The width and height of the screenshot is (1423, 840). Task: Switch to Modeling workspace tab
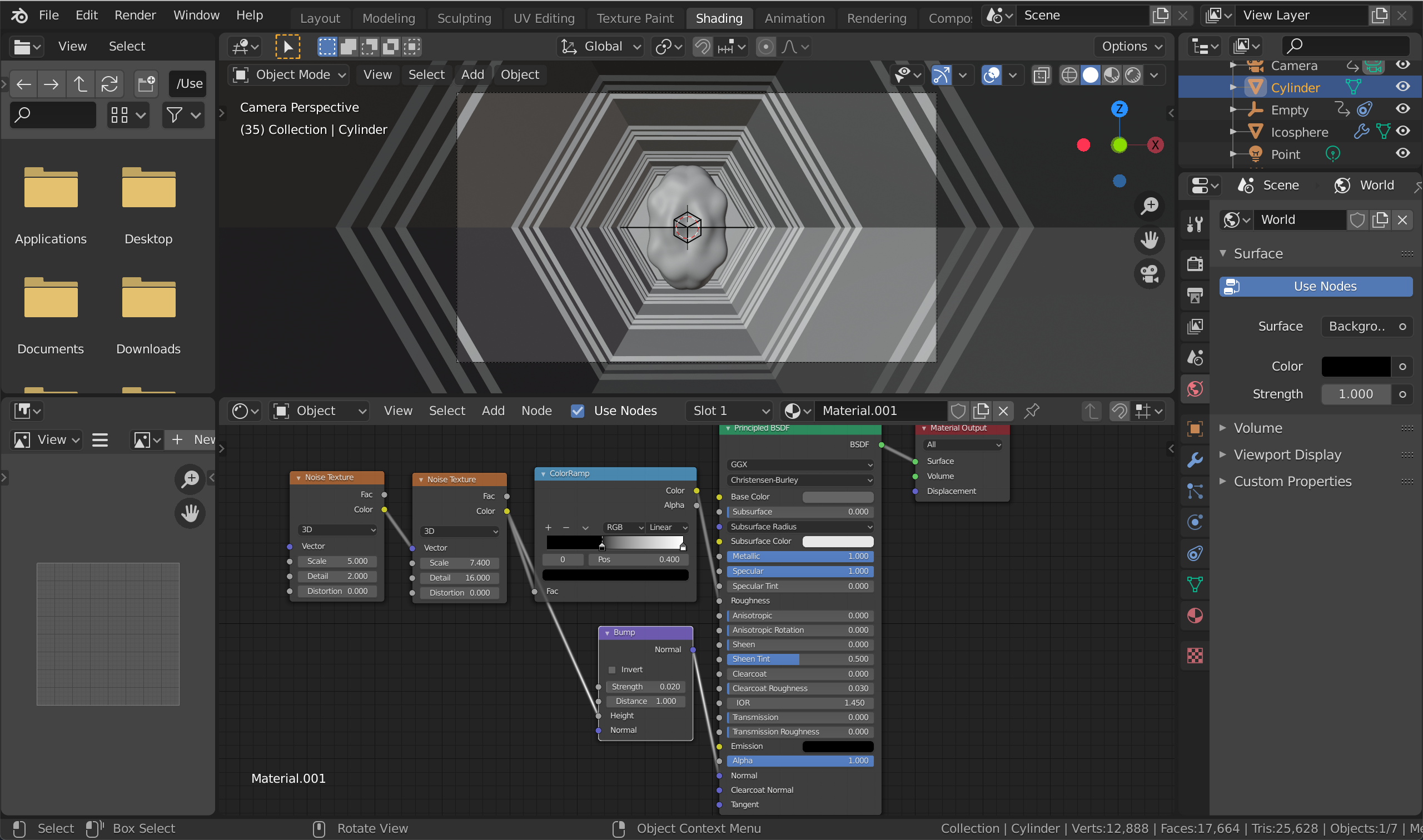click(389, 18)
